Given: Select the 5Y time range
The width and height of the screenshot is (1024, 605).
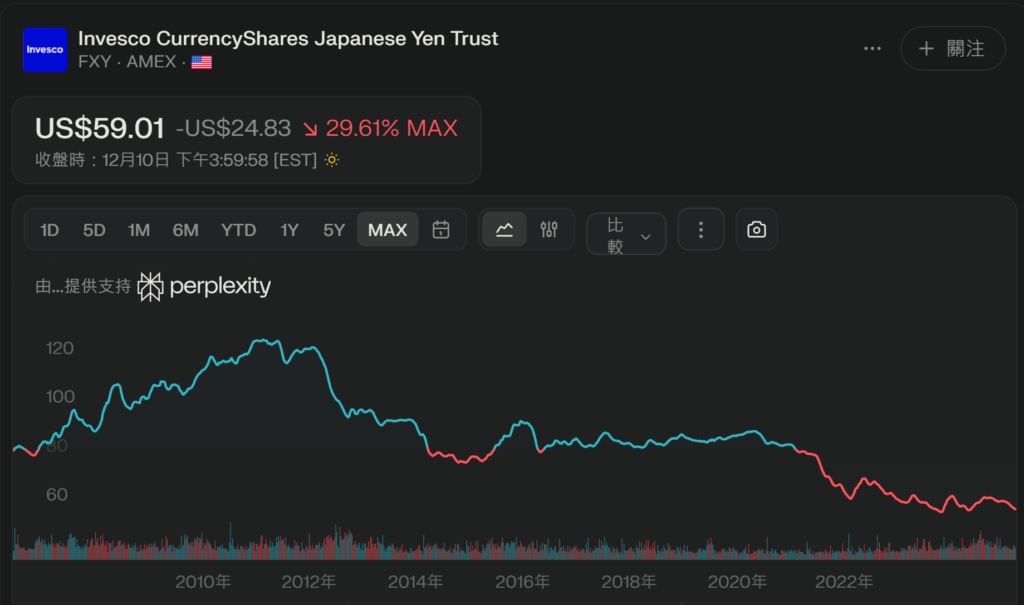Looking at the screenshot, I should (334, 230).
